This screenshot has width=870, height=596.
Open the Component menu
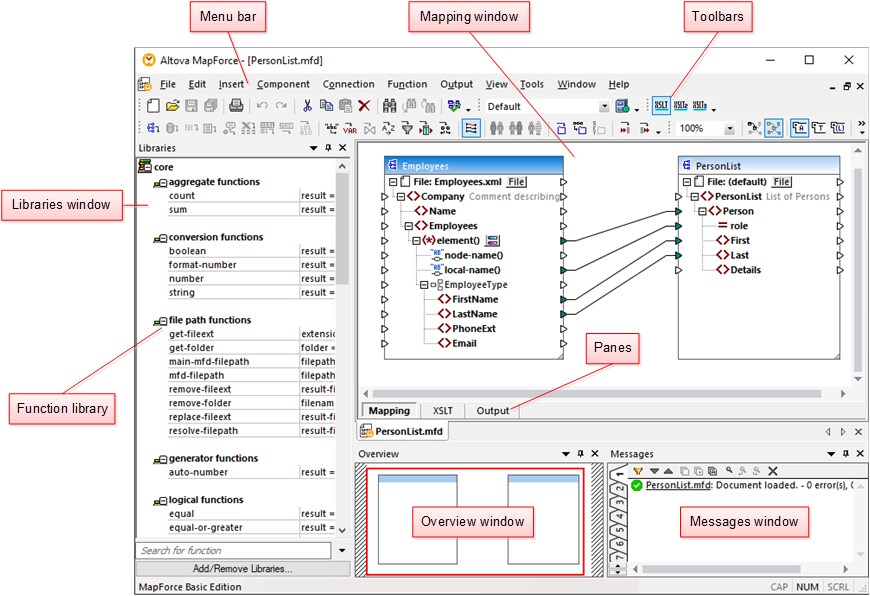point(283,84)
